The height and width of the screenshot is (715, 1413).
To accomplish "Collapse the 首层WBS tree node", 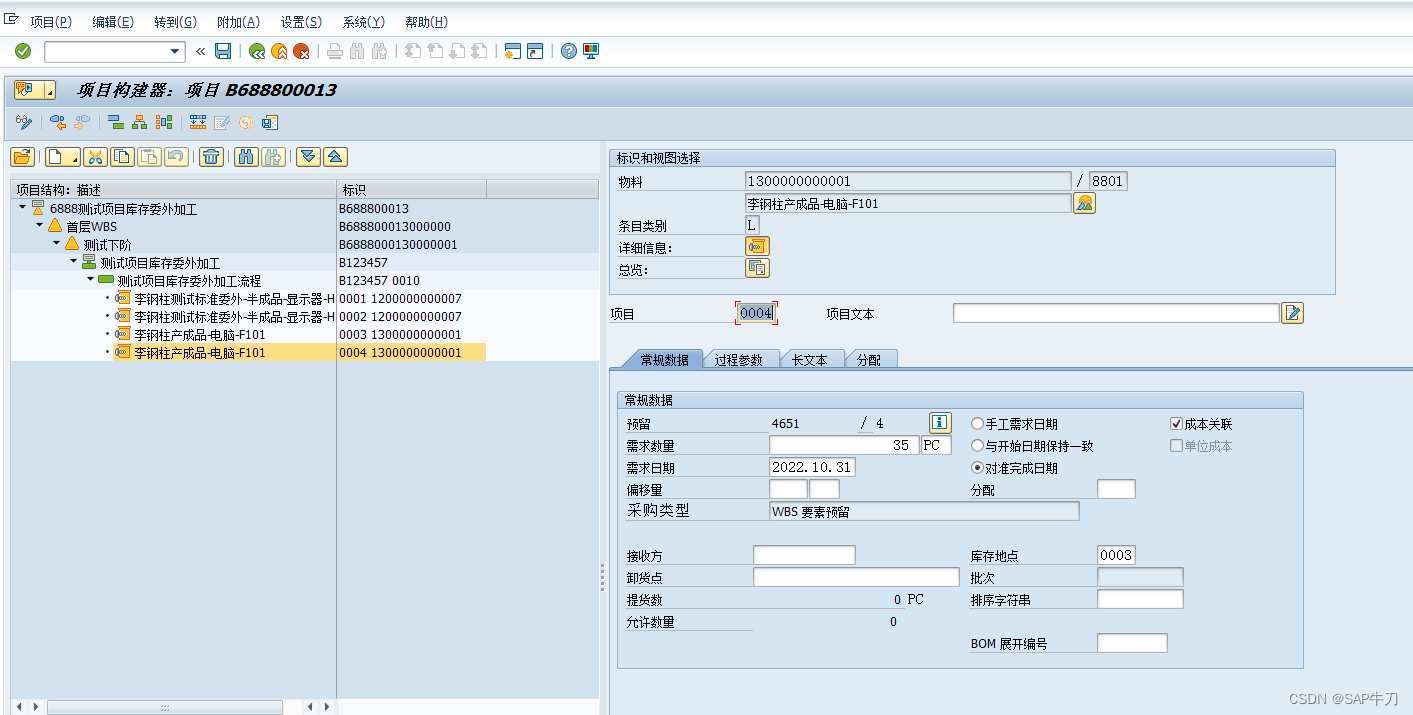I will click(39, 226).
